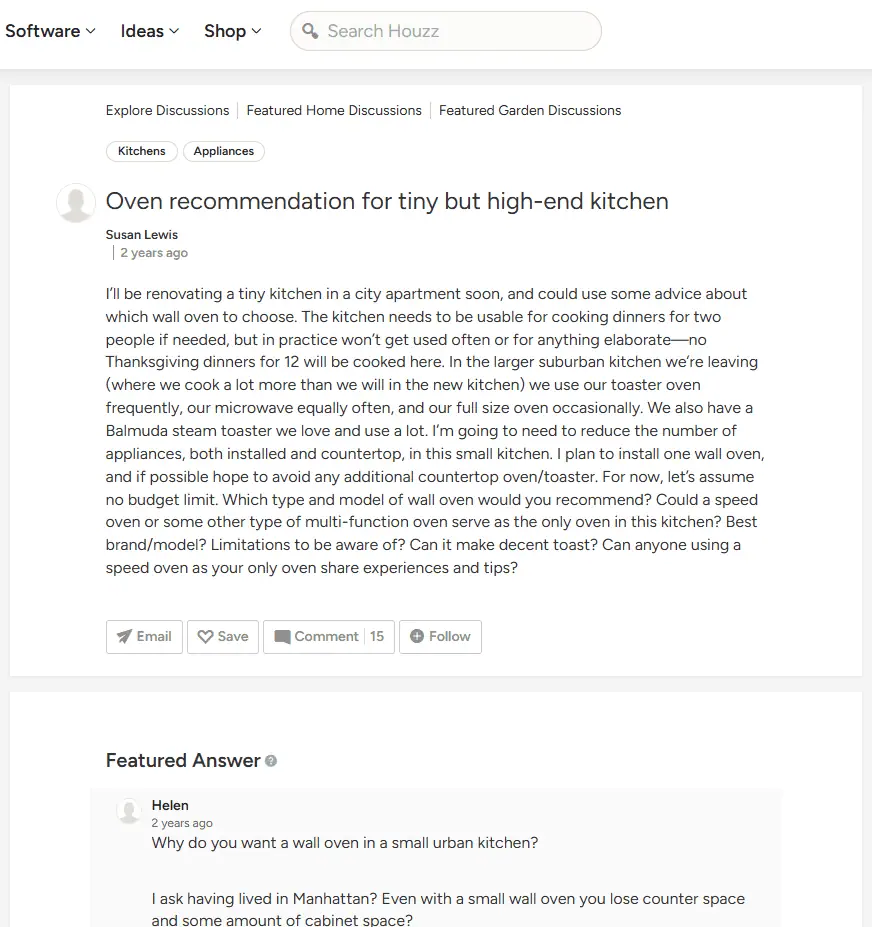This screenshot has height=927, width=872.
Task: Open Featured Garden Discussions
Action: point(530,111)
